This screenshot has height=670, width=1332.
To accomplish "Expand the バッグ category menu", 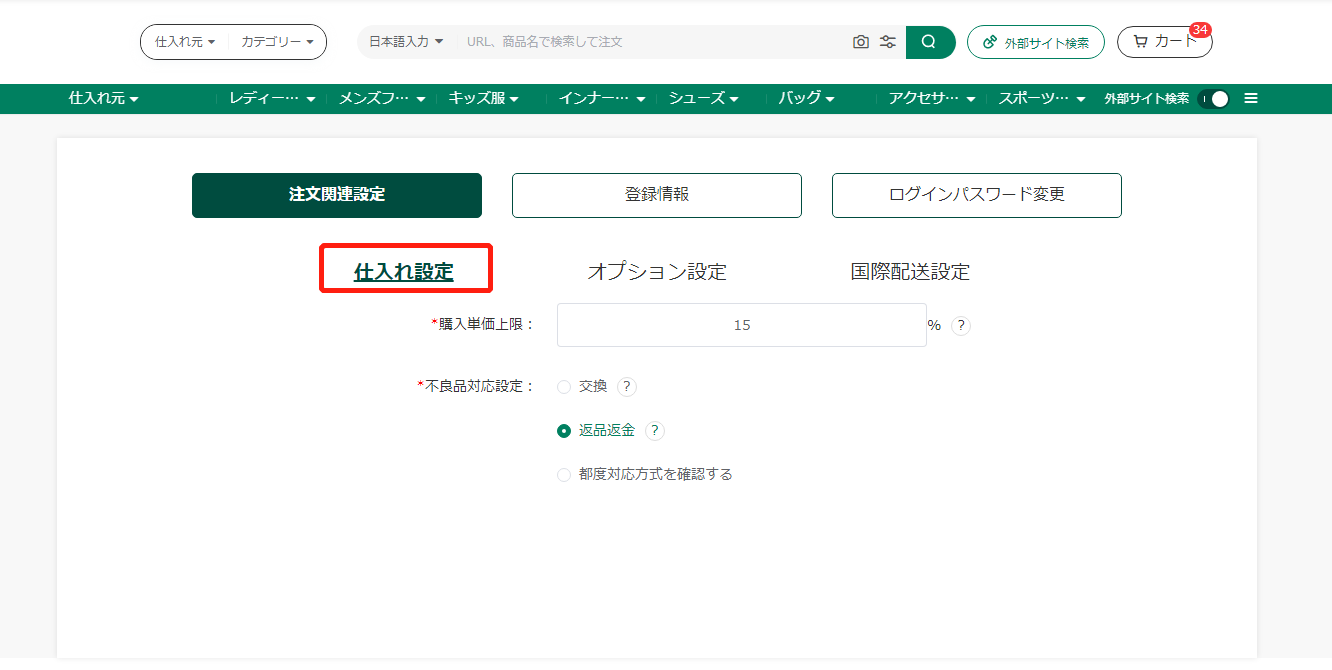I will 806,99.
